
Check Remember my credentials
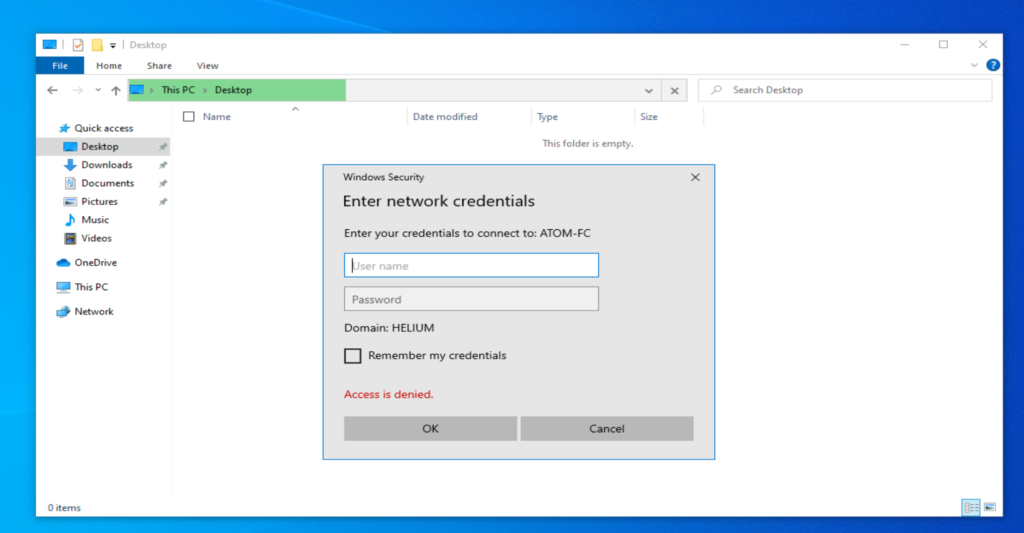[353, 355]
